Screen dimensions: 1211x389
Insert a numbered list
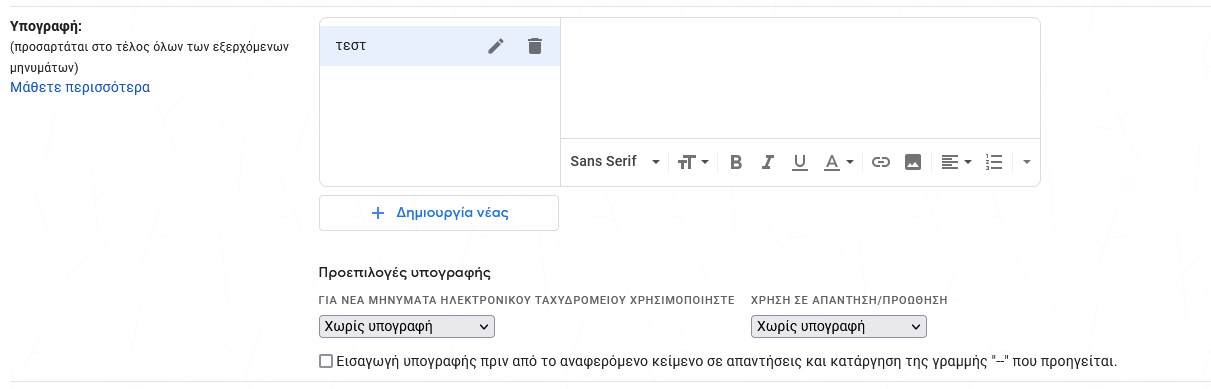pyautogui.click(x=994, y=162)
